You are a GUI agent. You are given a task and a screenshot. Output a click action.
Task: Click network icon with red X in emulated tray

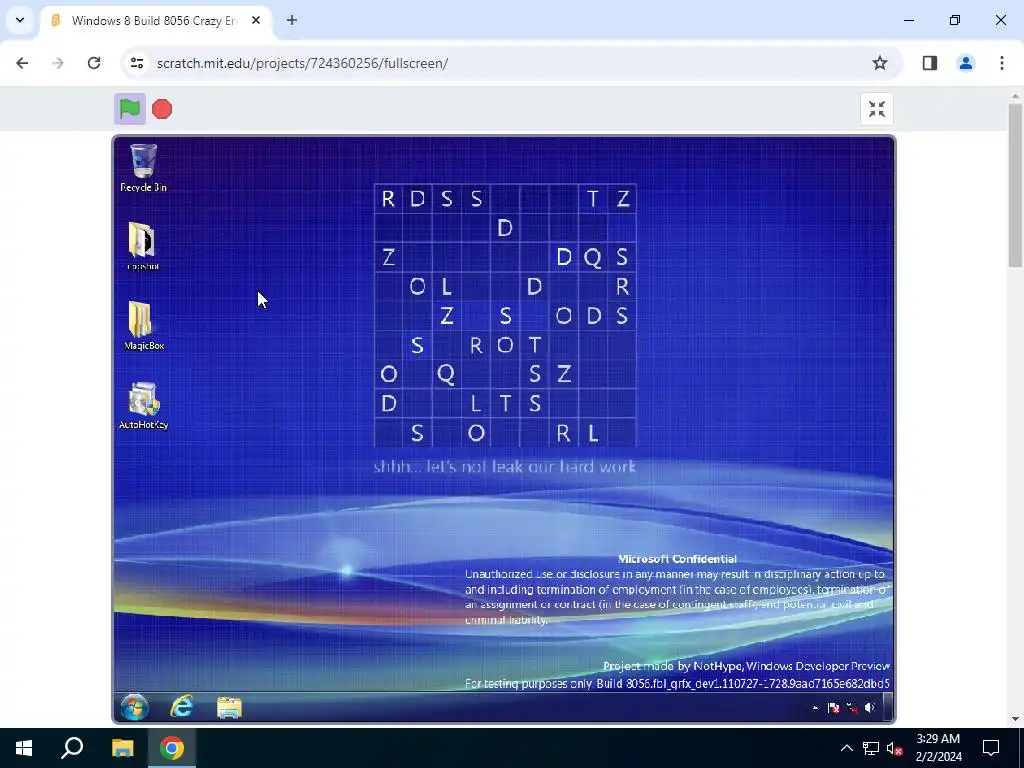[x=852, y=708]
